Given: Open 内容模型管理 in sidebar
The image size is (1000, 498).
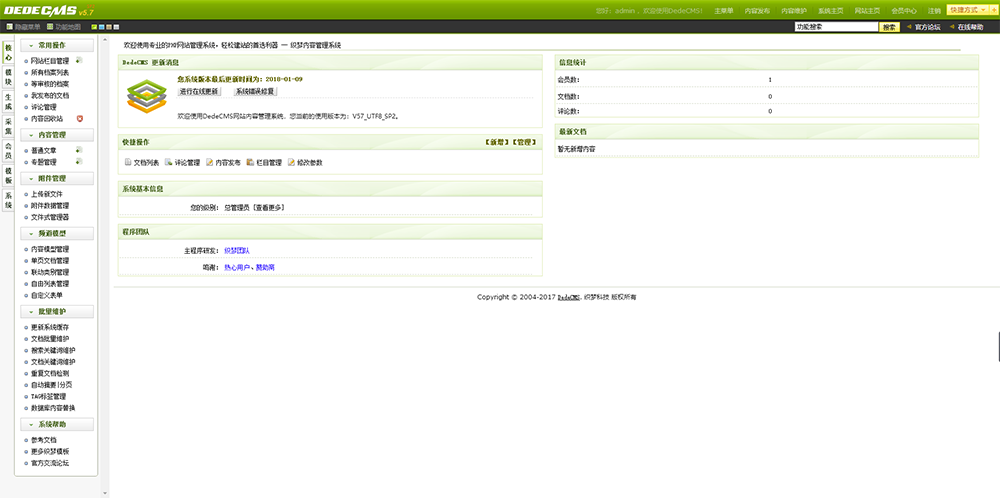Looking at the screenshot, I should click(x=50, y=249).
